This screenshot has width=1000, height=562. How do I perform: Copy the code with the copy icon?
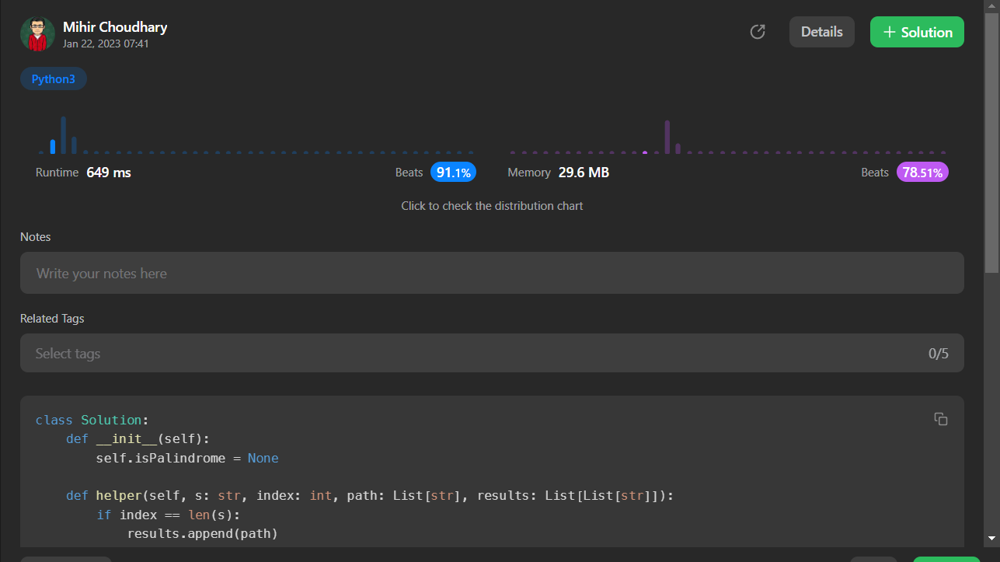pos(940,419)
